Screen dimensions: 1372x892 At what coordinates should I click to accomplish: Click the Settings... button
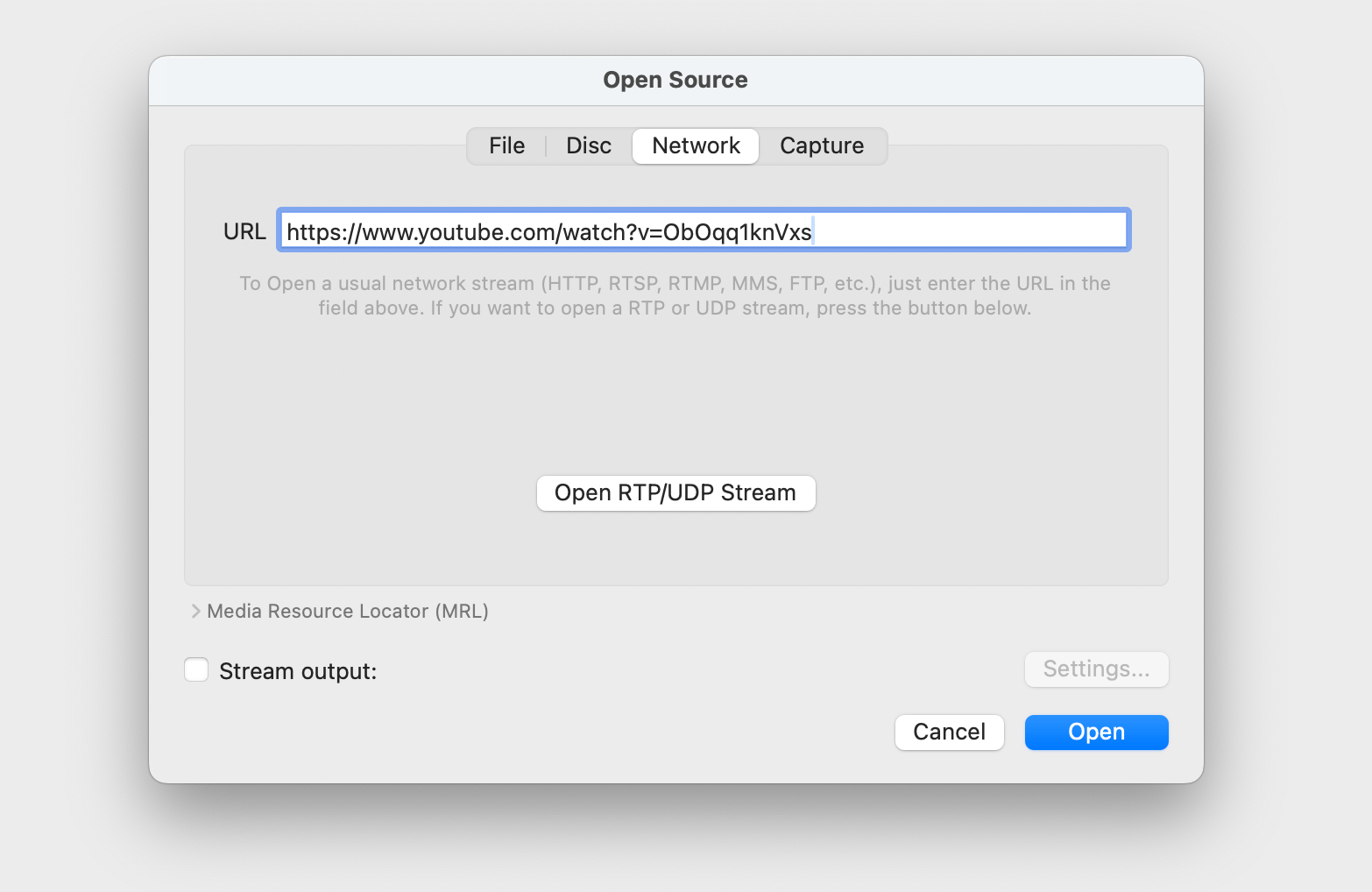click(x=1096, y=669)
